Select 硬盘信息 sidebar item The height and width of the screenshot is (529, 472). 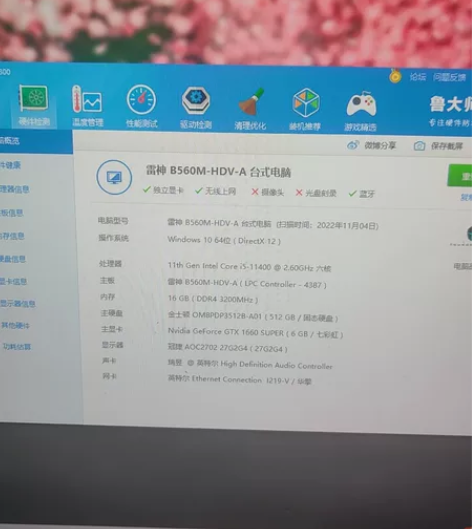13,259
